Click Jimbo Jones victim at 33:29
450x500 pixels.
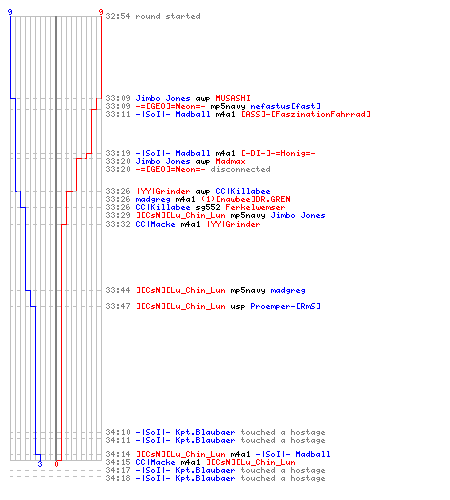click(298, 215)
